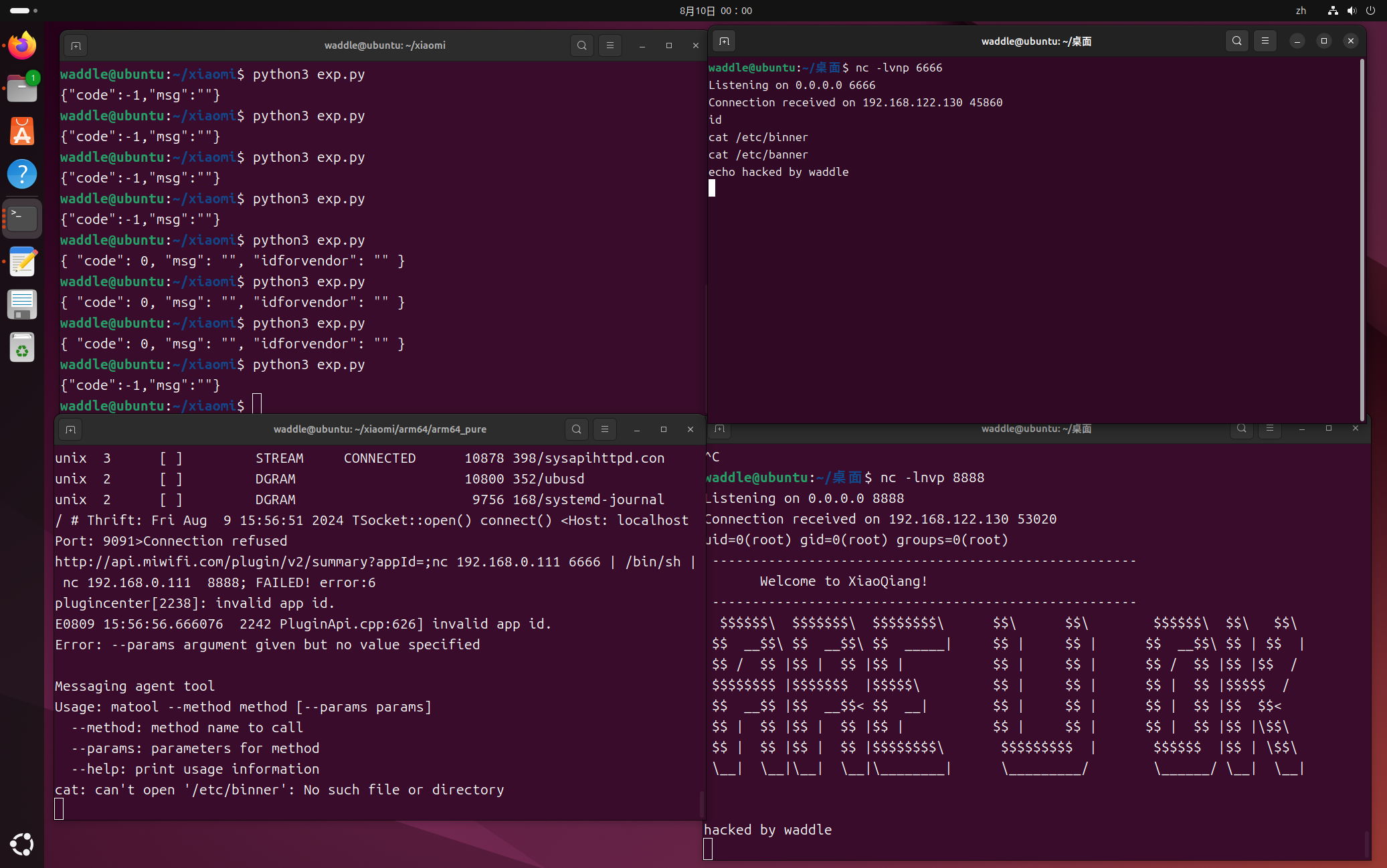Viewport: 1387px width, 868px height.
Task: Open the Files manager dock icon
Action: pyautogui.click(x=22, y=88)
